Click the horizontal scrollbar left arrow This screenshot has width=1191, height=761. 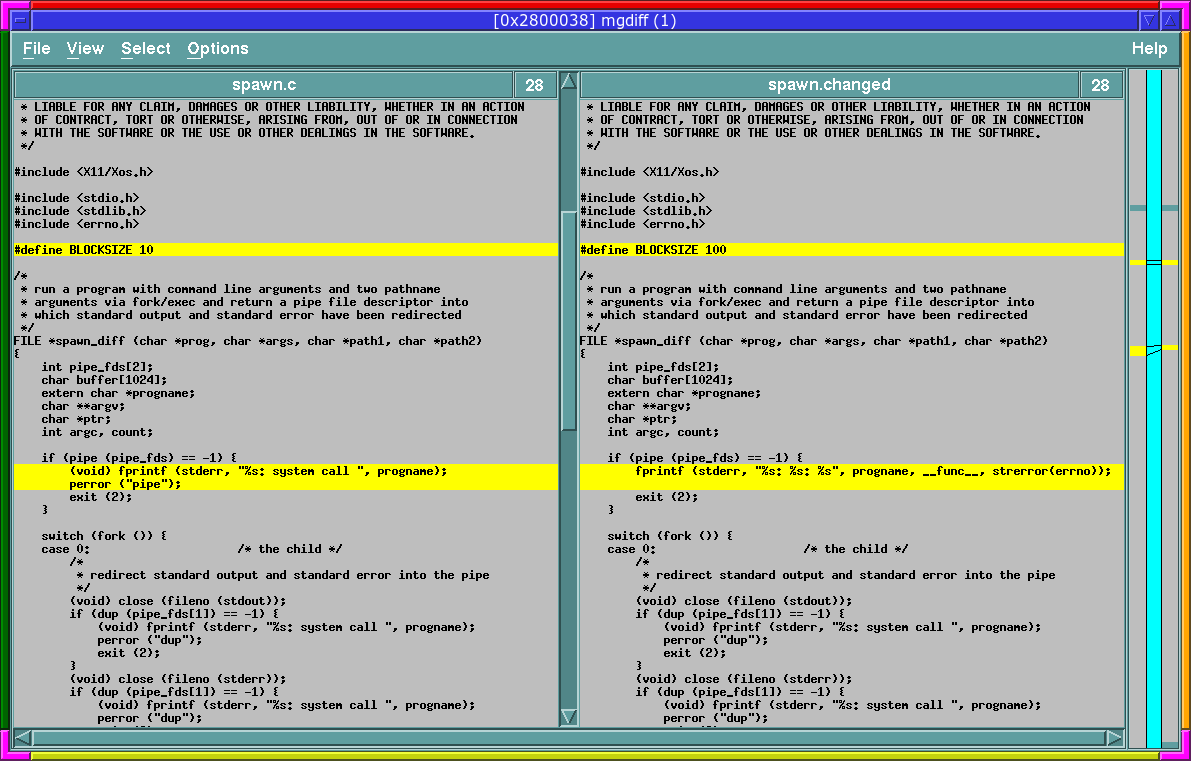[x=24, y=737]
